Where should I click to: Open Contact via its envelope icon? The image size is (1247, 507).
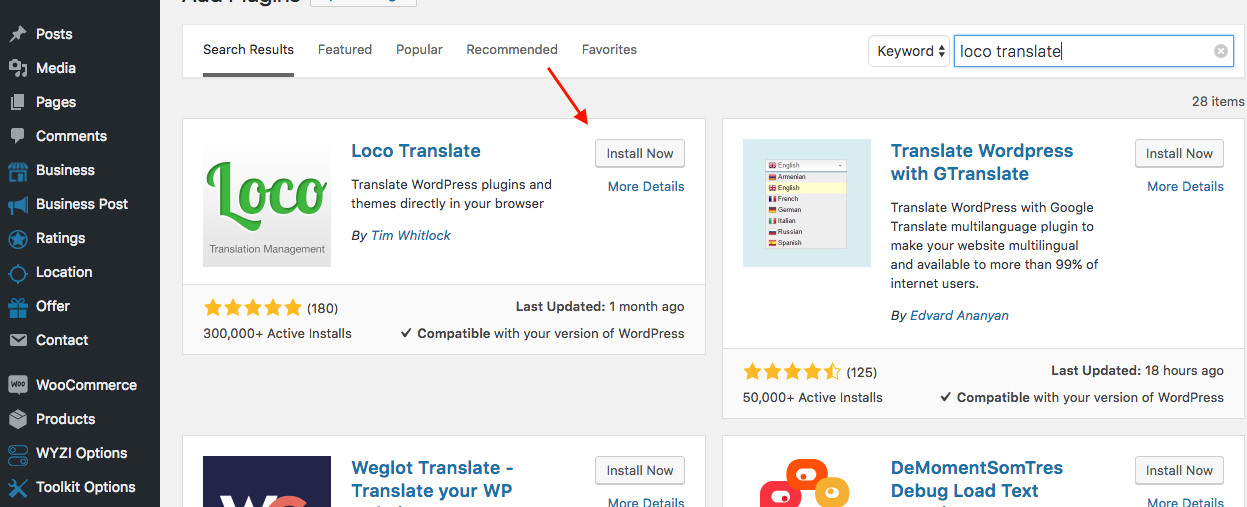18,340
